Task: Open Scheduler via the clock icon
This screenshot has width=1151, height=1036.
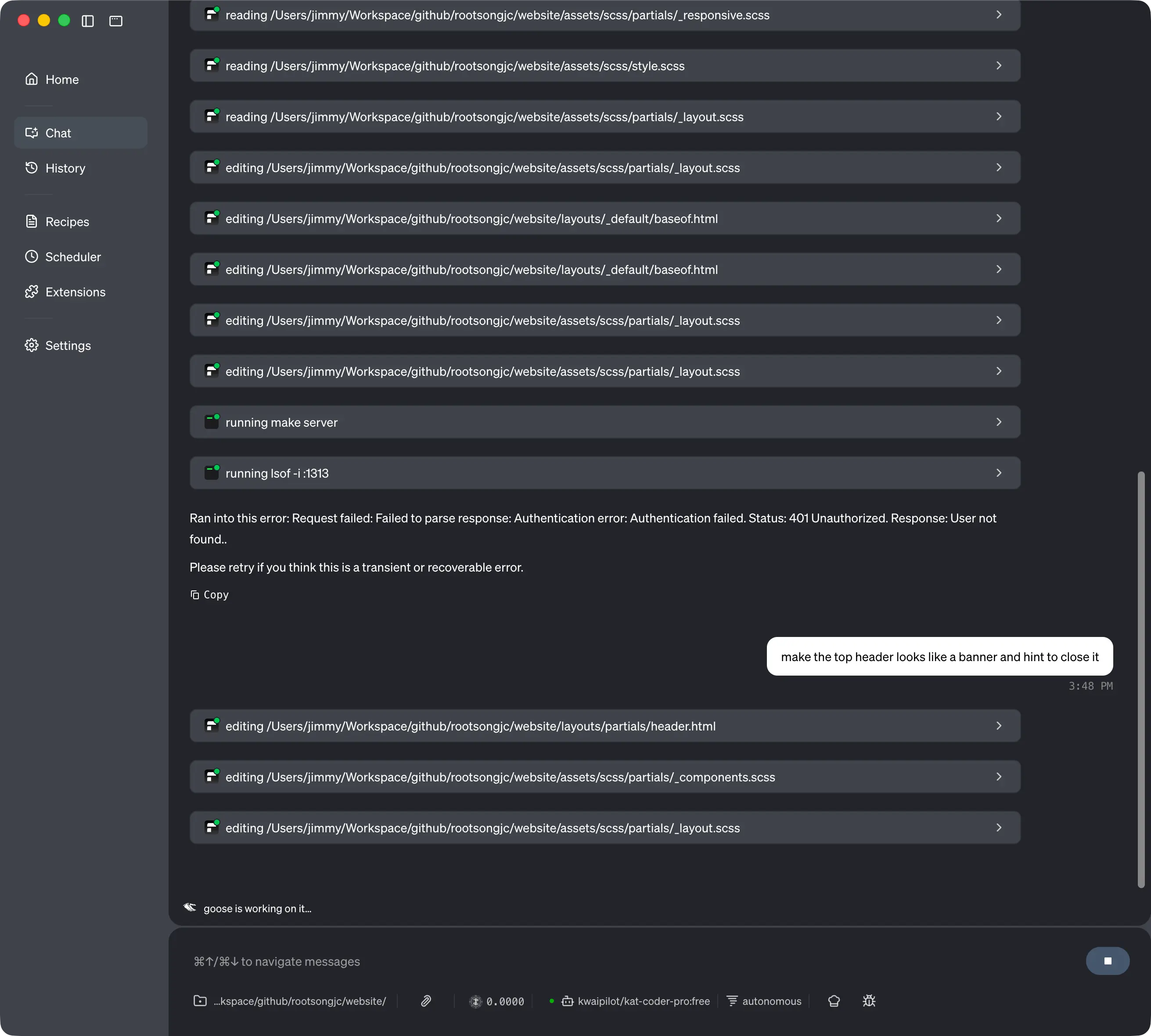Action: click(32, 257)
